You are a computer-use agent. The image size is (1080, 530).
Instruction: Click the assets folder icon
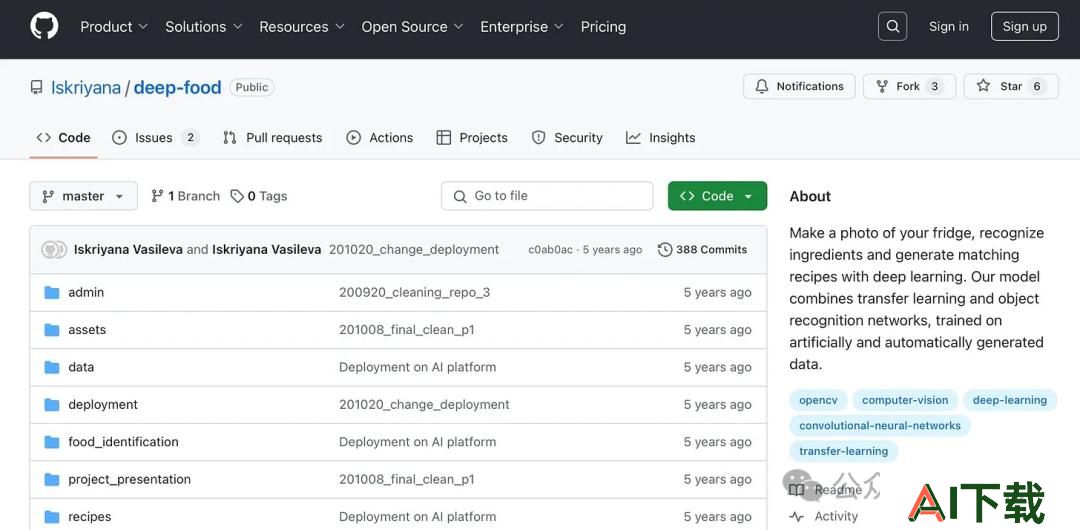pyautogui.click(x=52, y=329)
